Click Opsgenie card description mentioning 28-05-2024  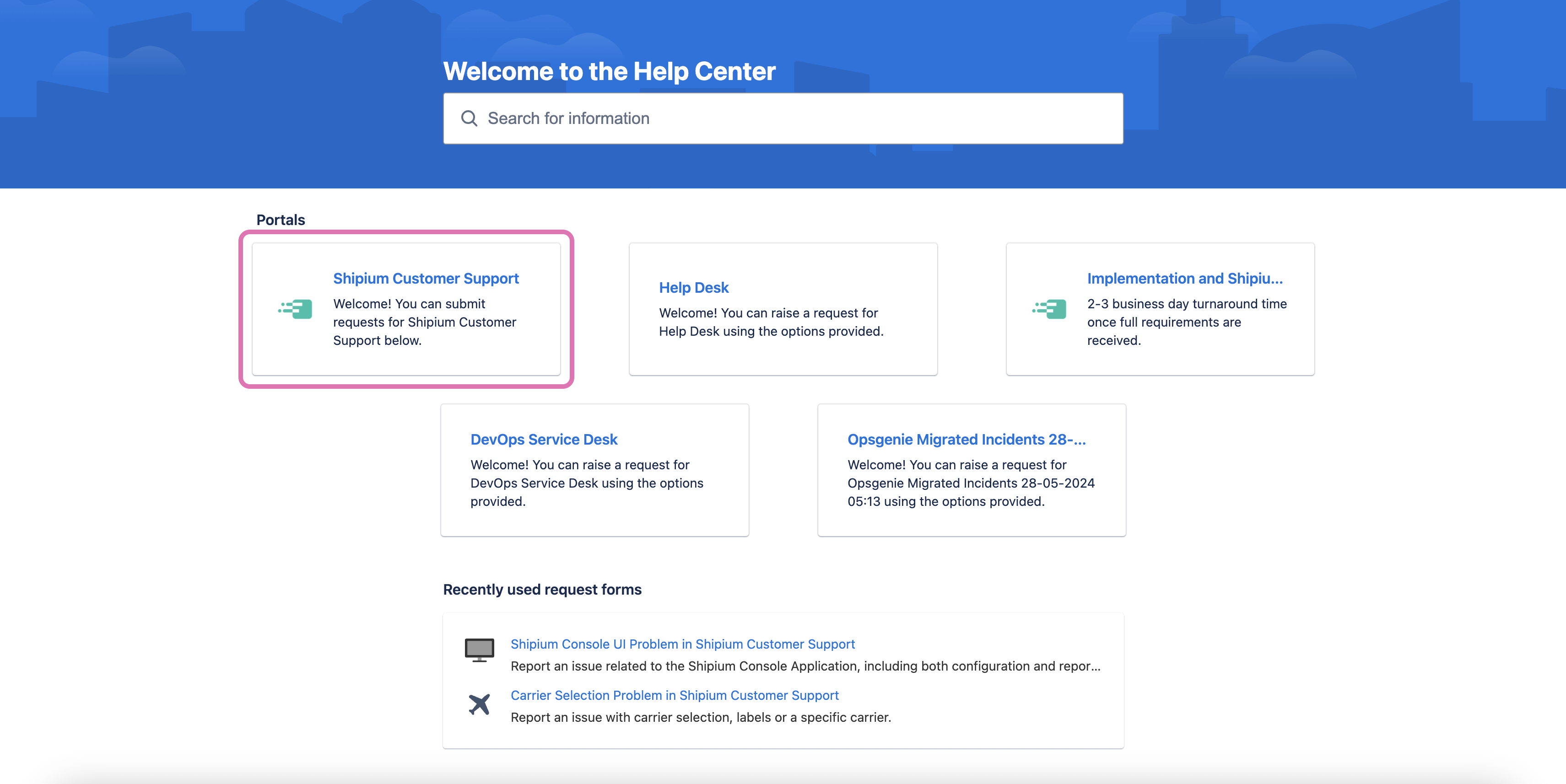[971, 483]
